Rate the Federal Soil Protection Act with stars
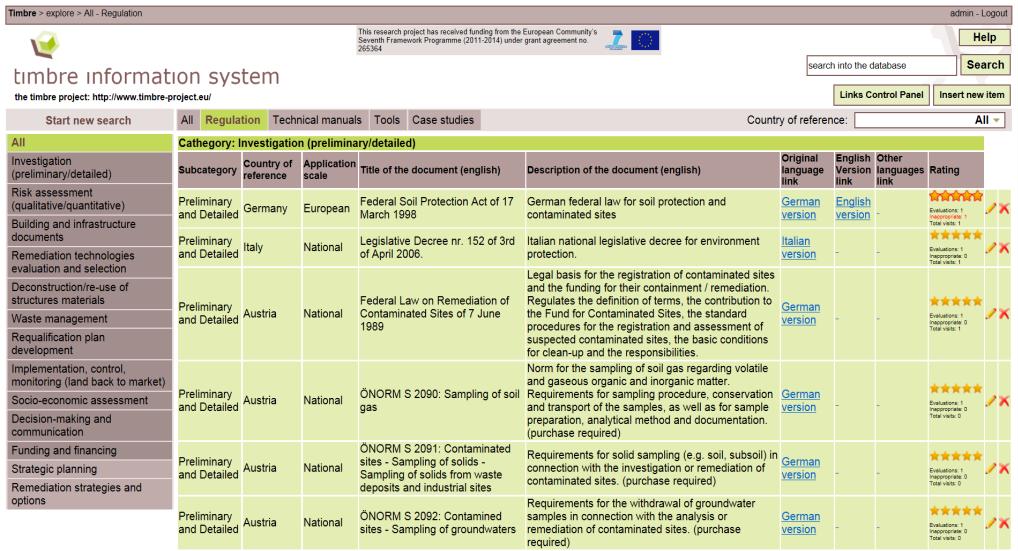 [956, 195]
